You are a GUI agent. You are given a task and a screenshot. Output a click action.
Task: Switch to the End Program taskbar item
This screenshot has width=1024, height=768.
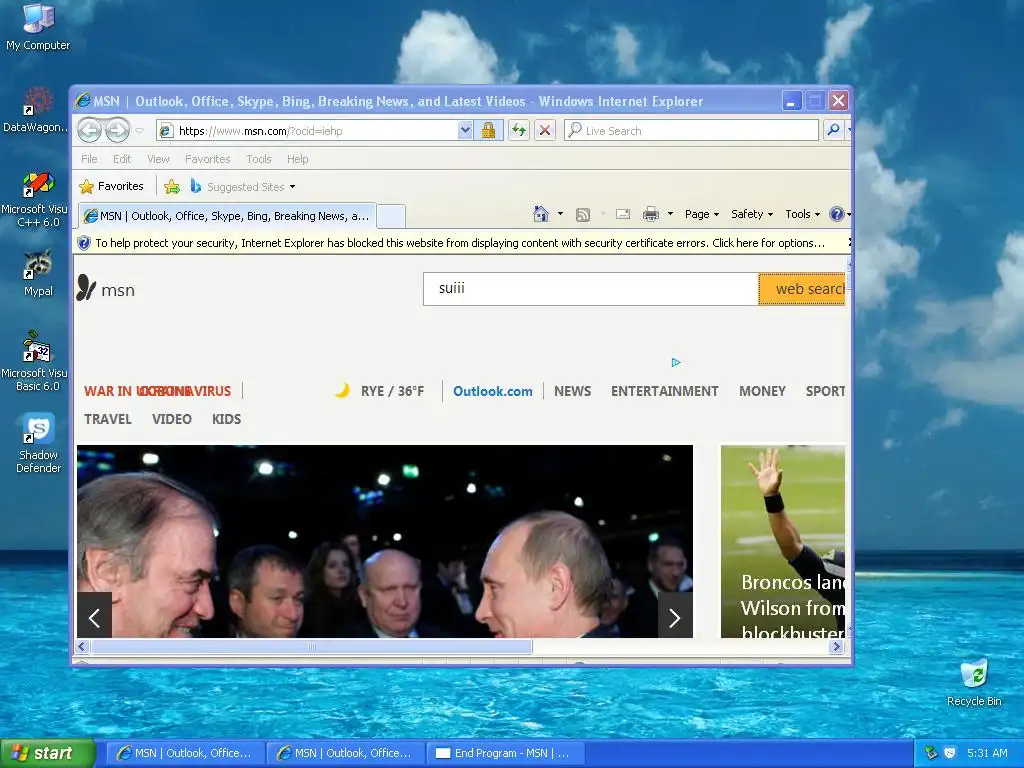coord(505,754)
